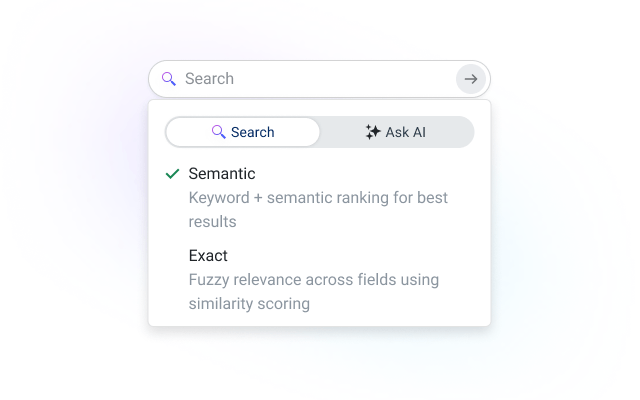Click the sparkle icon beside Ask AI
This screenshot has height=400, width=640.
[x=373, y=132]
